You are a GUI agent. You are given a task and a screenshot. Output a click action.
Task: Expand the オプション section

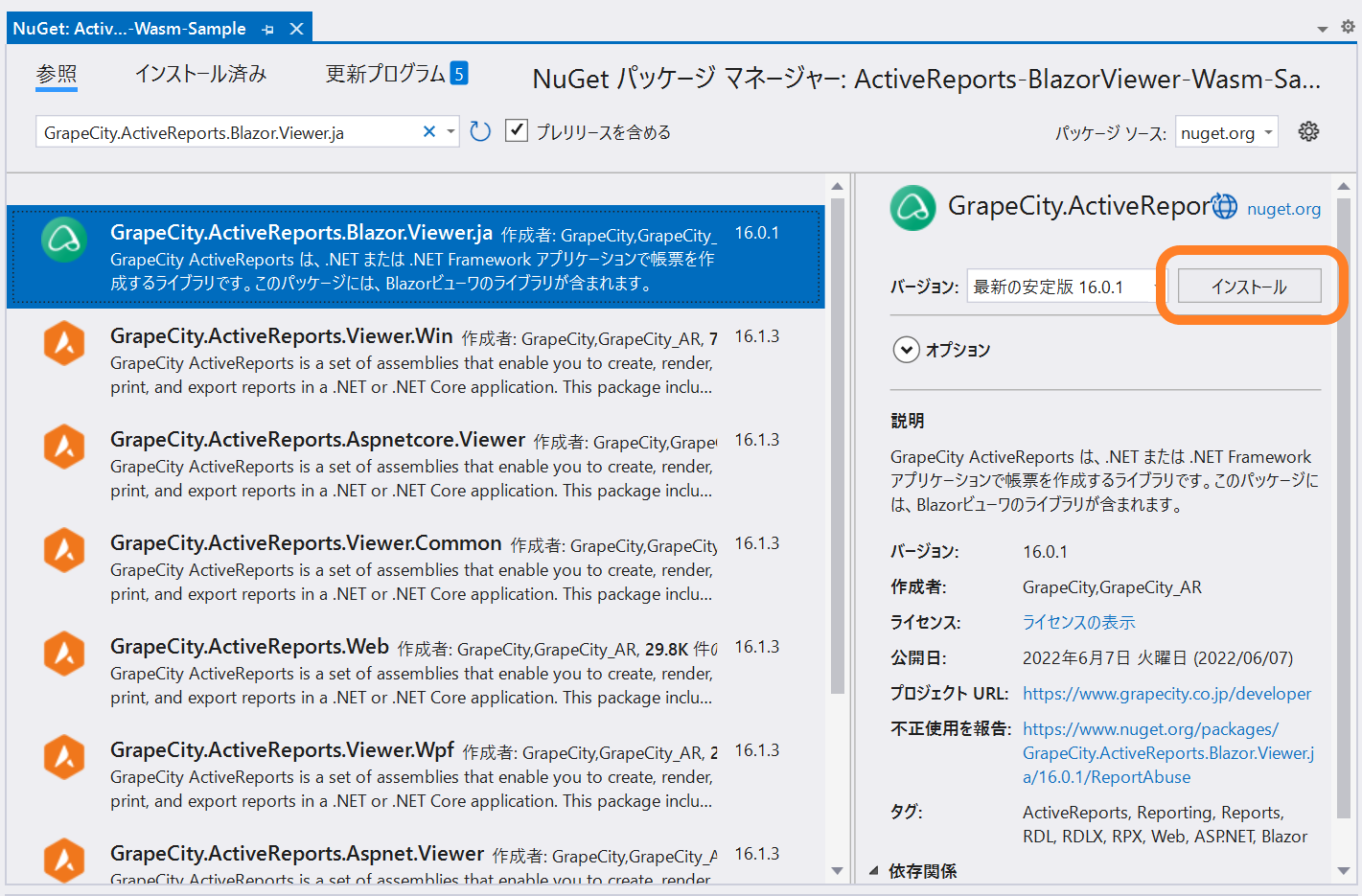(906, 350)
